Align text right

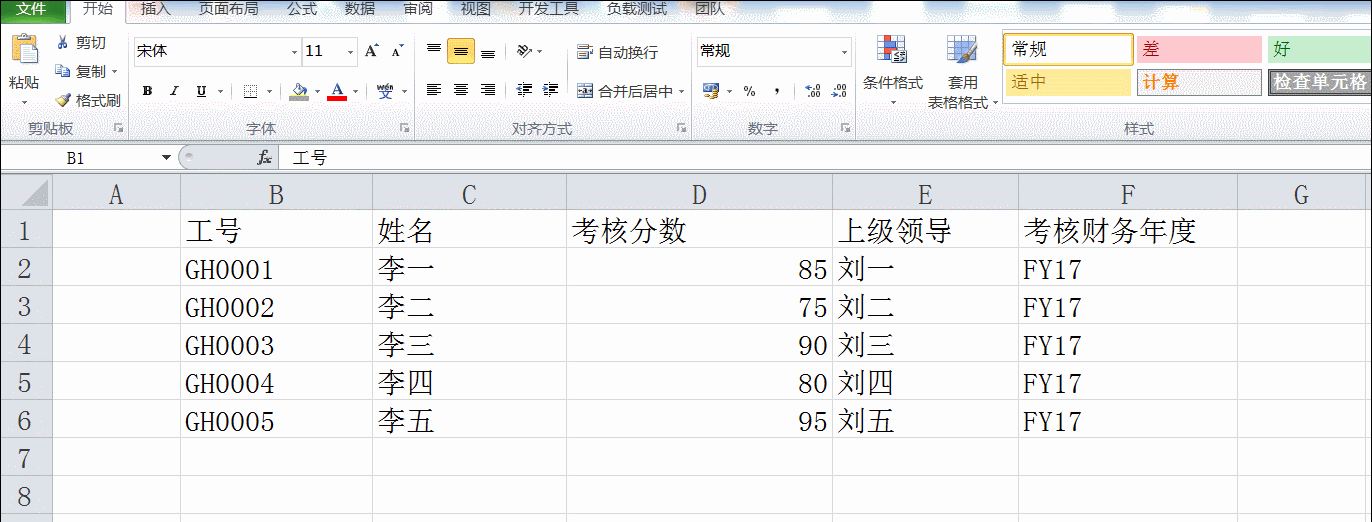click(x=488, y=91)
